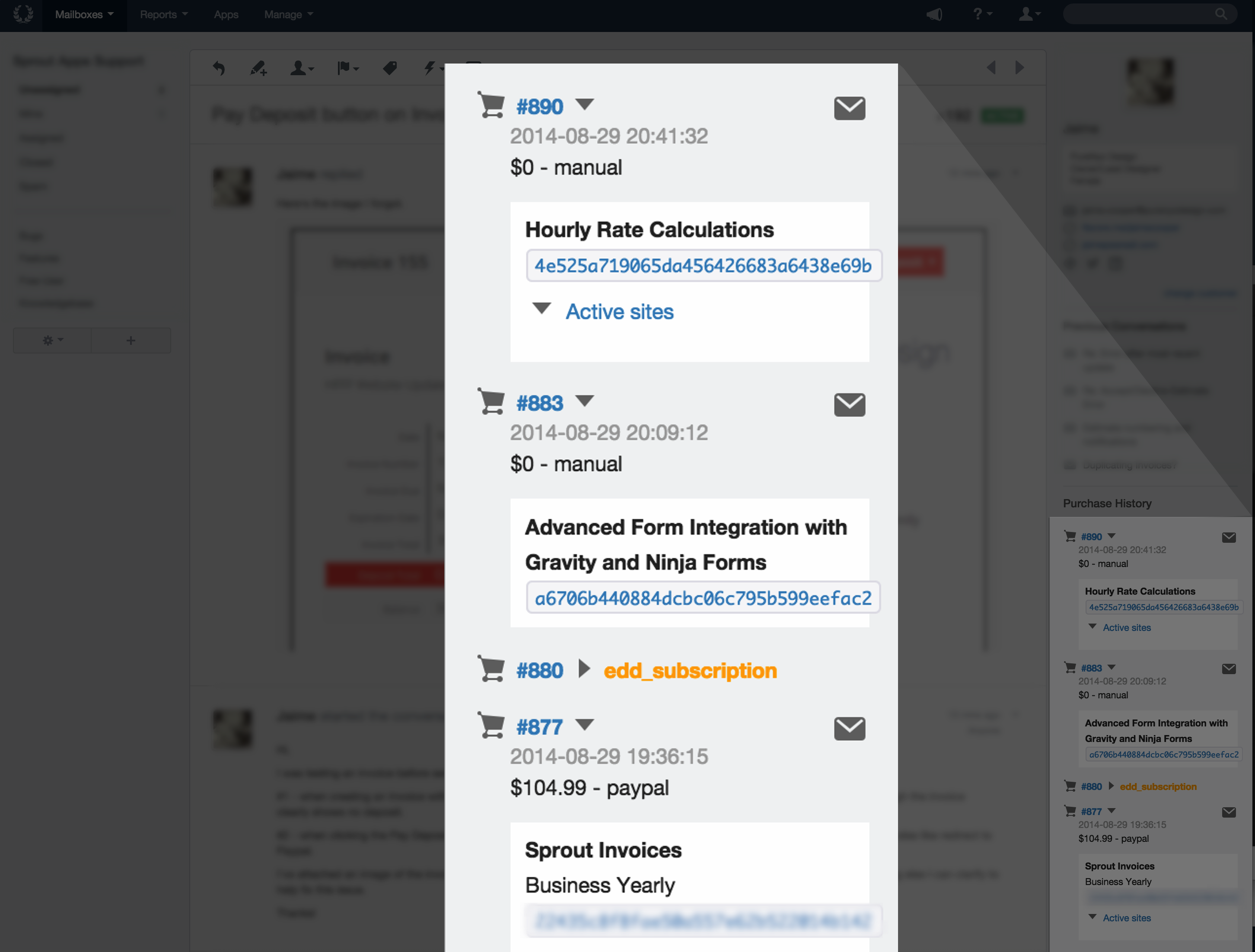Open the assign user icon dropdown
The width and height of the screenshot is (1255, 952).
point(301,69)
